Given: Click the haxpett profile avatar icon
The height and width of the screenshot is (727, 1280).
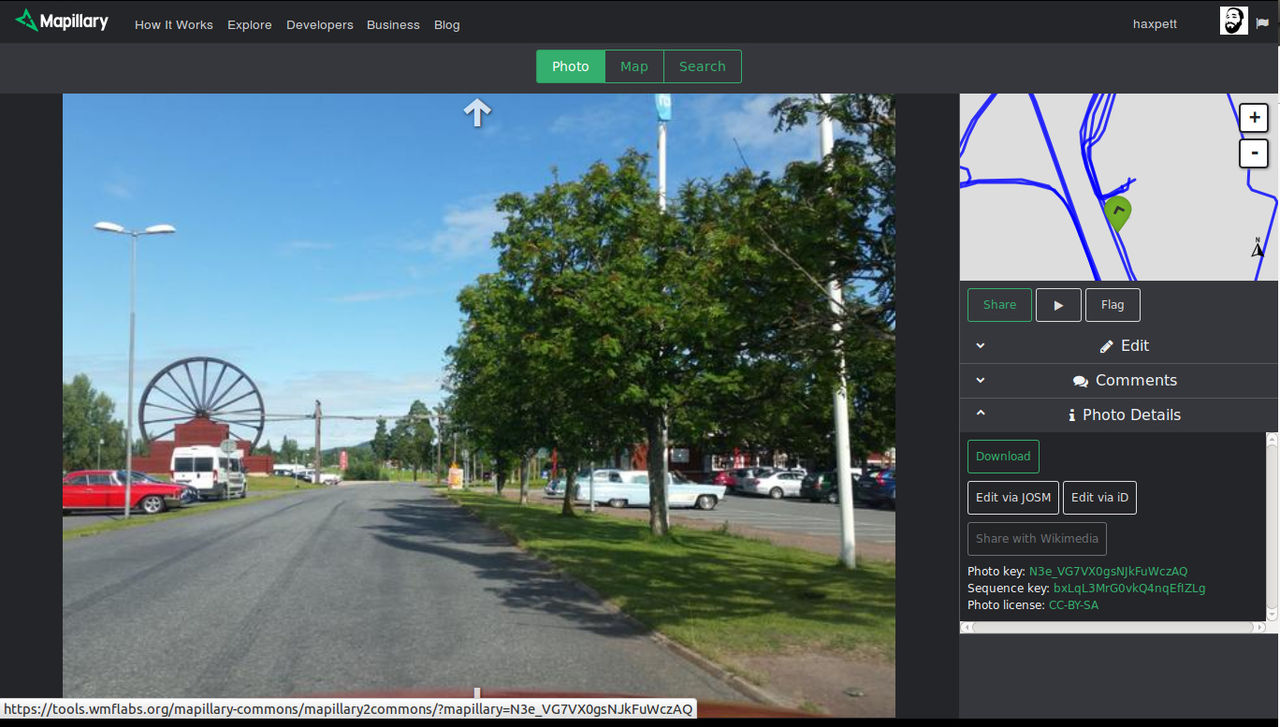Looking at the screenshot, I should (1233, 20).
